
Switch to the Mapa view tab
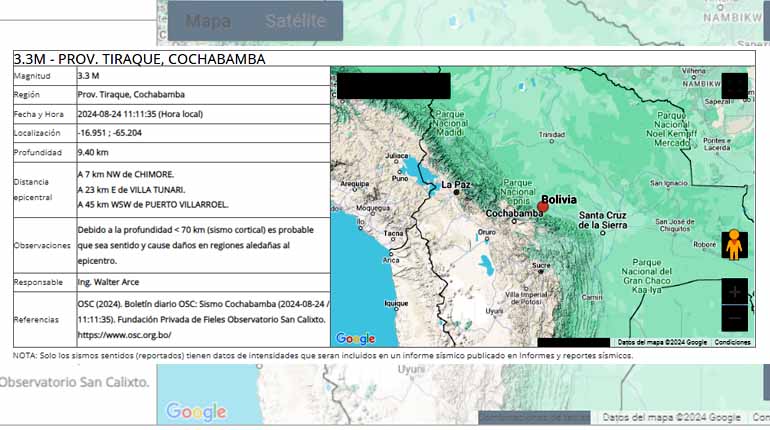click(x=208, y=21)
